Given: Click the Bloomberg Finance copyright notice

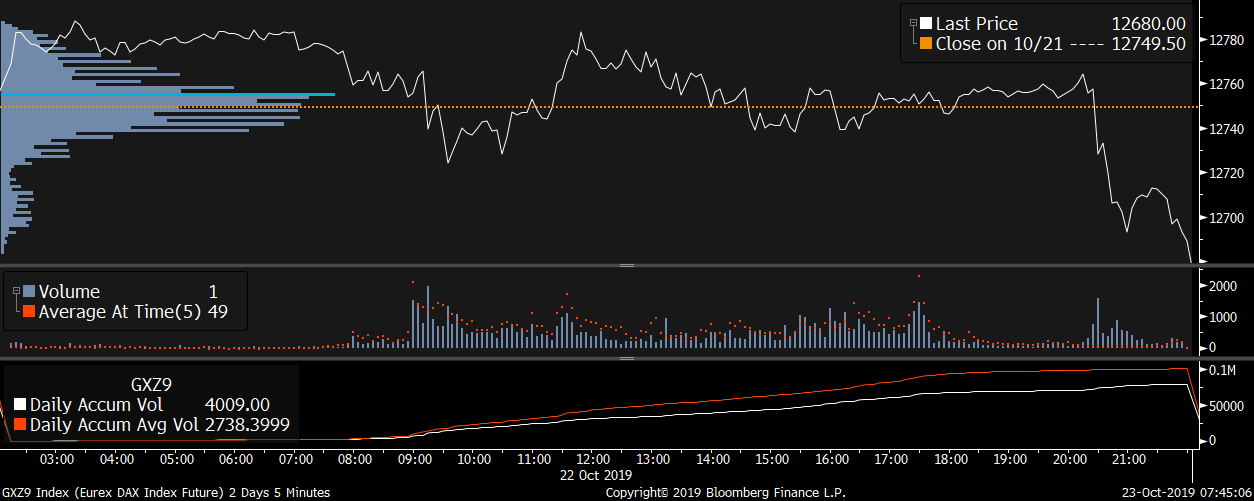Looking at the screenshot, I should pyautogui.click(x=726, y=493).
